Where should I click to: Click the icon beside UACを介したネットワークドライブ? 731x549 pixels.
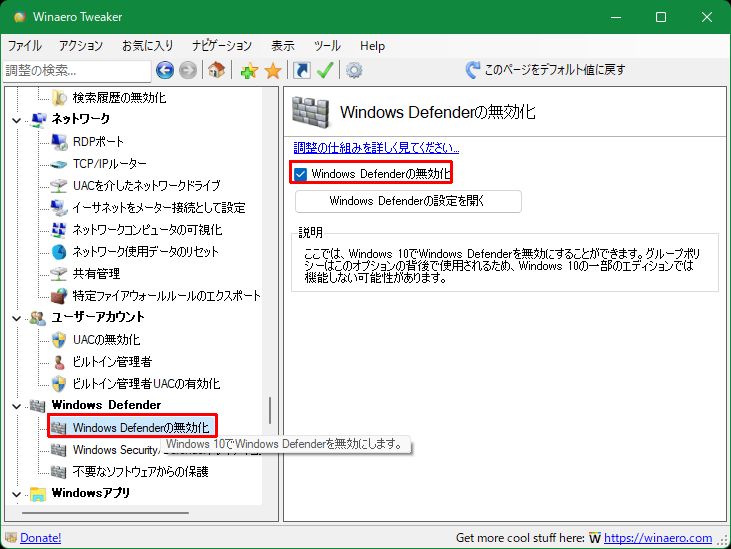(x=59, y=186)
